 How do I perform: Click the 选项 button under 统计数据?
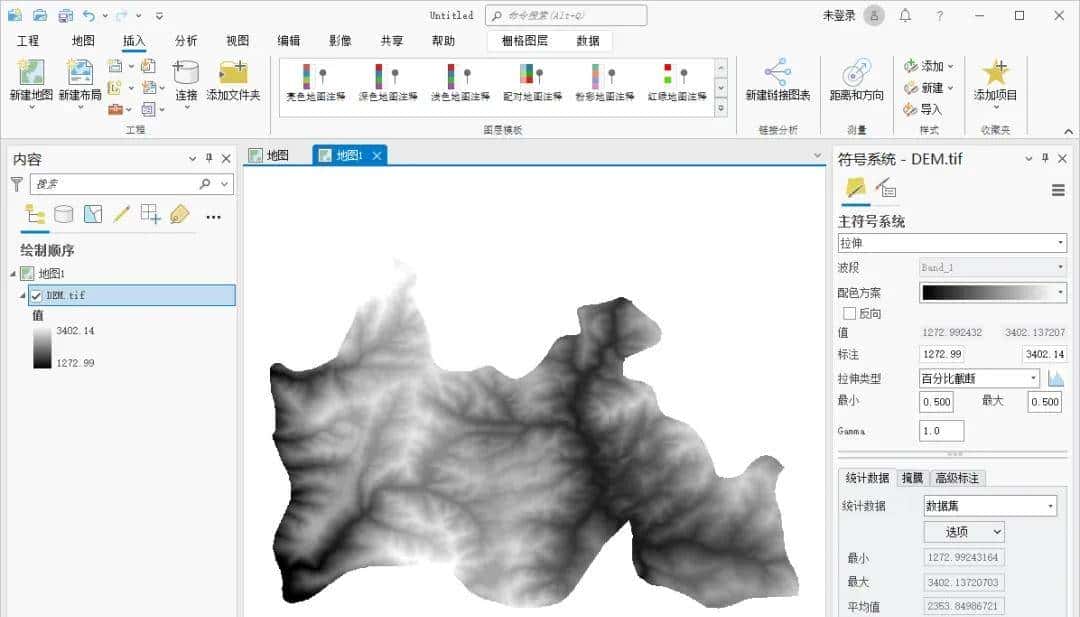(x=963, y=532)
